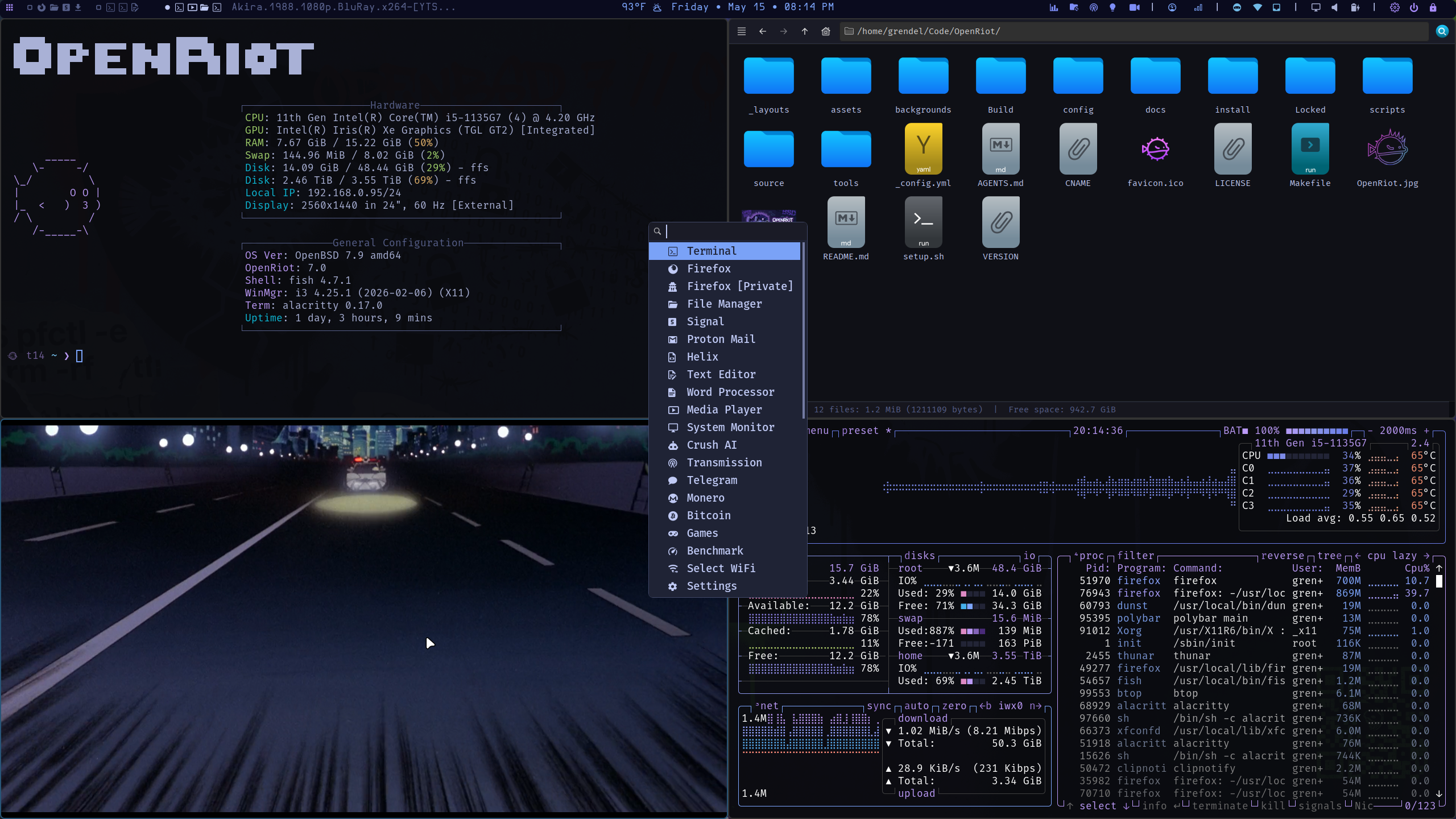Click left arrow beside cpu lazy sorting
1456x819 pixels.
[1357, 556]
